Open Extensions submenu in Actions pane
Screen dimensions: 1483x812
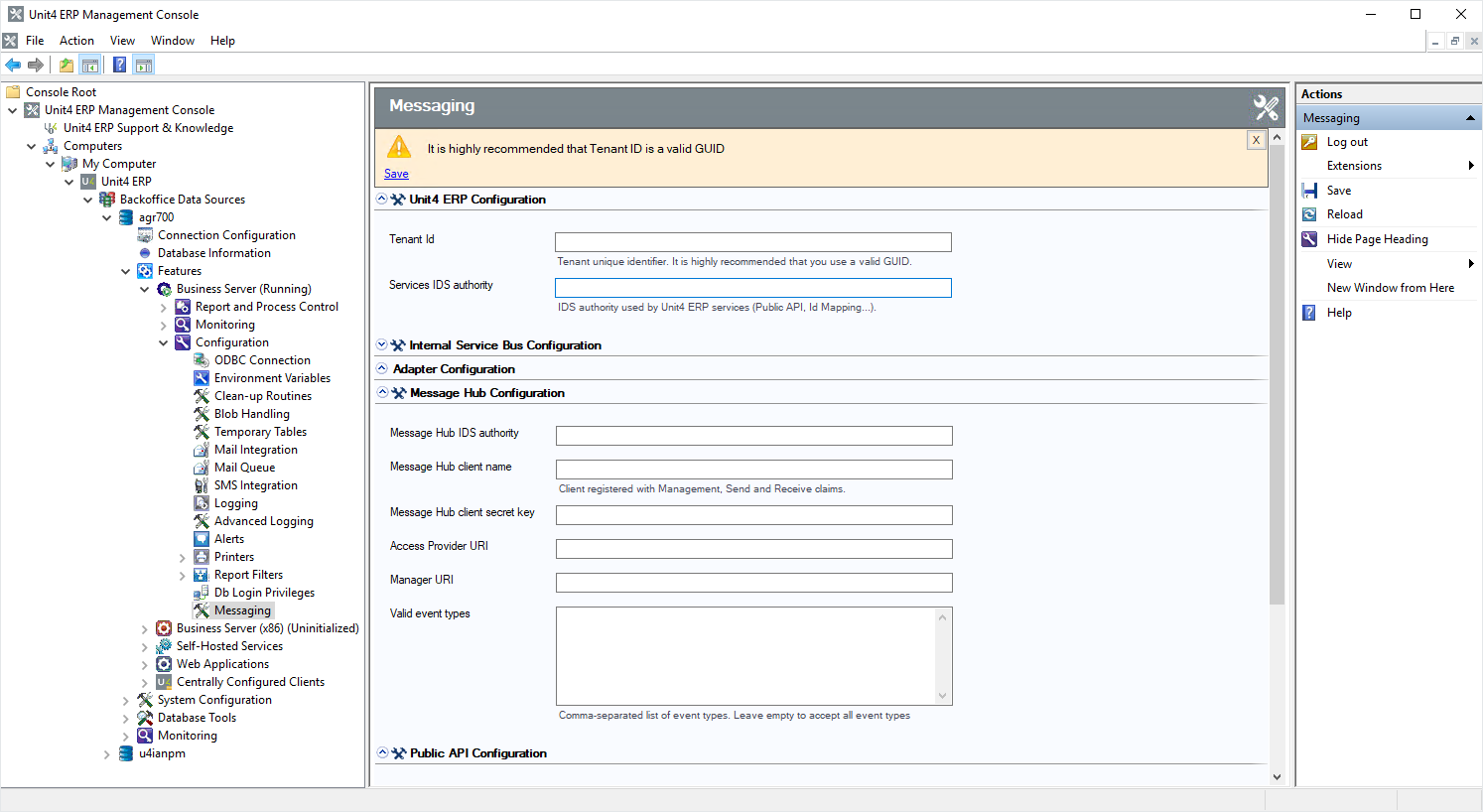(1389, 166)
